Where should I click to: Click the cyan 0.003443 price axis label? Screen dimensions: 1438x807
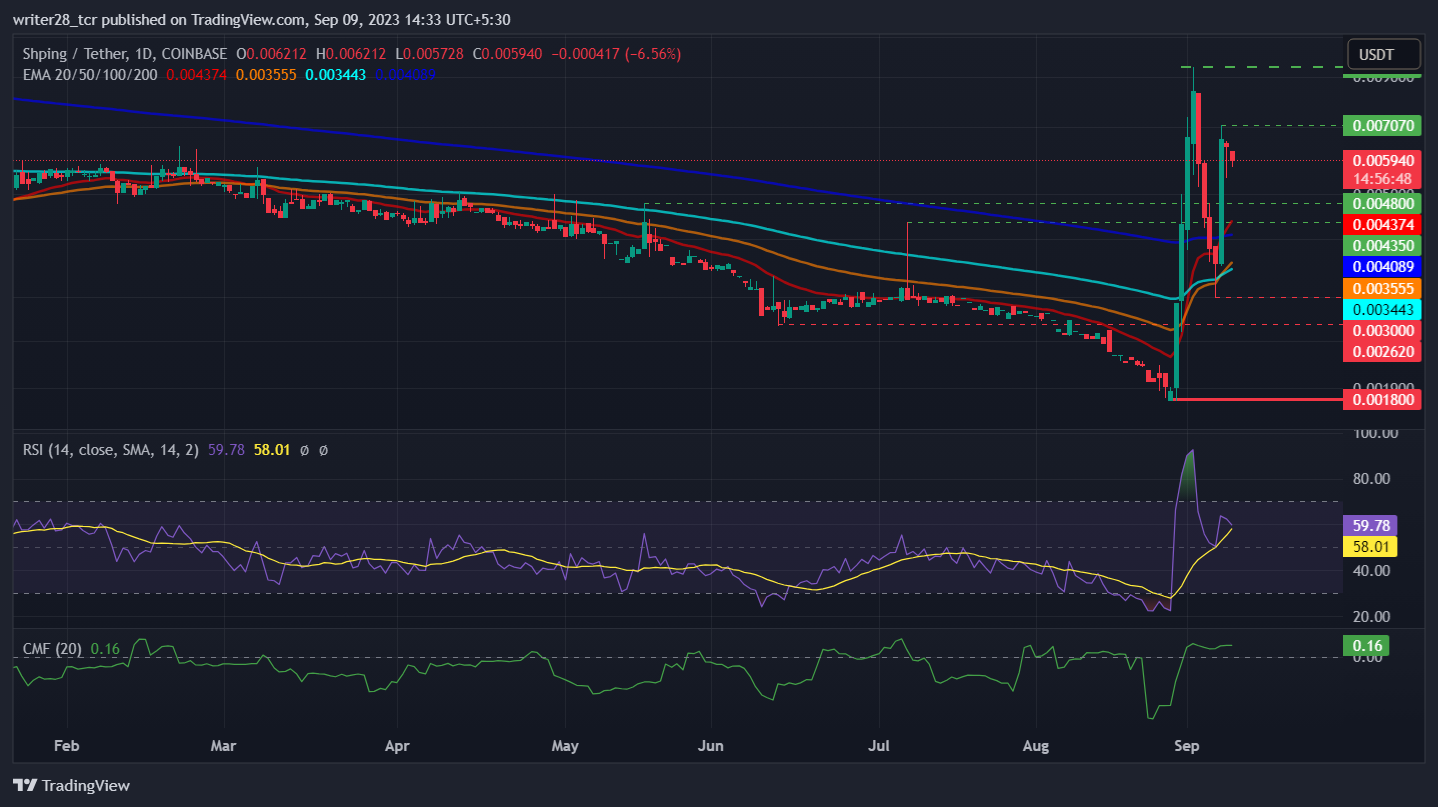[x=1381, y=309]
